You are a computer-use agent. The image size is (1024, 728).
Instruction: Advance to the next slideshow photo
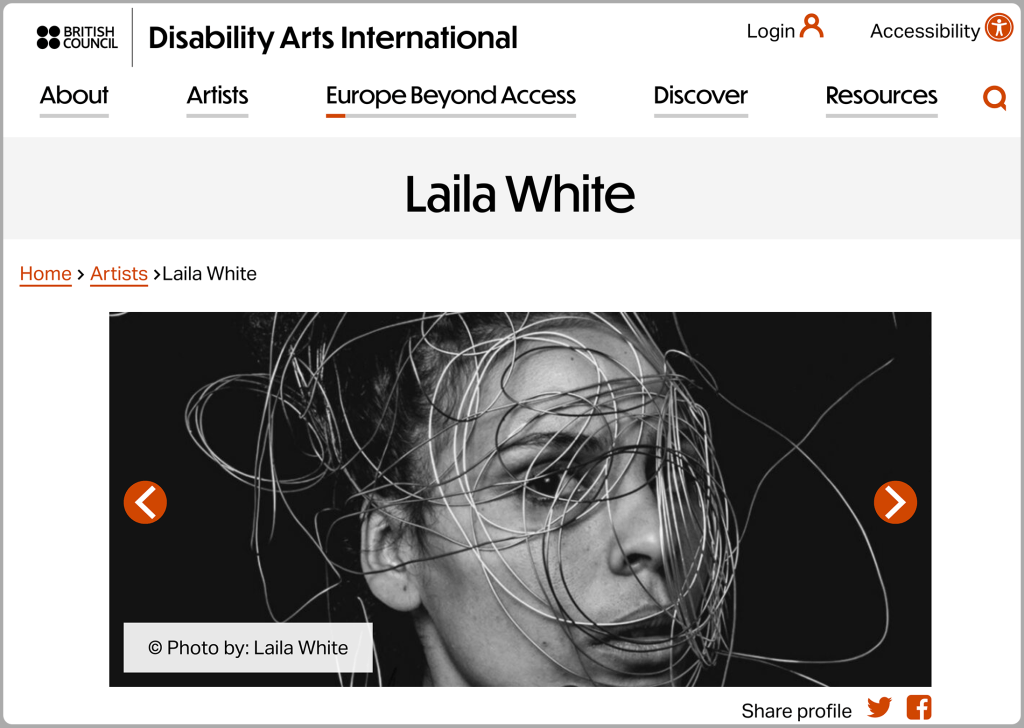pyautogui.click(x=895, y=502)
